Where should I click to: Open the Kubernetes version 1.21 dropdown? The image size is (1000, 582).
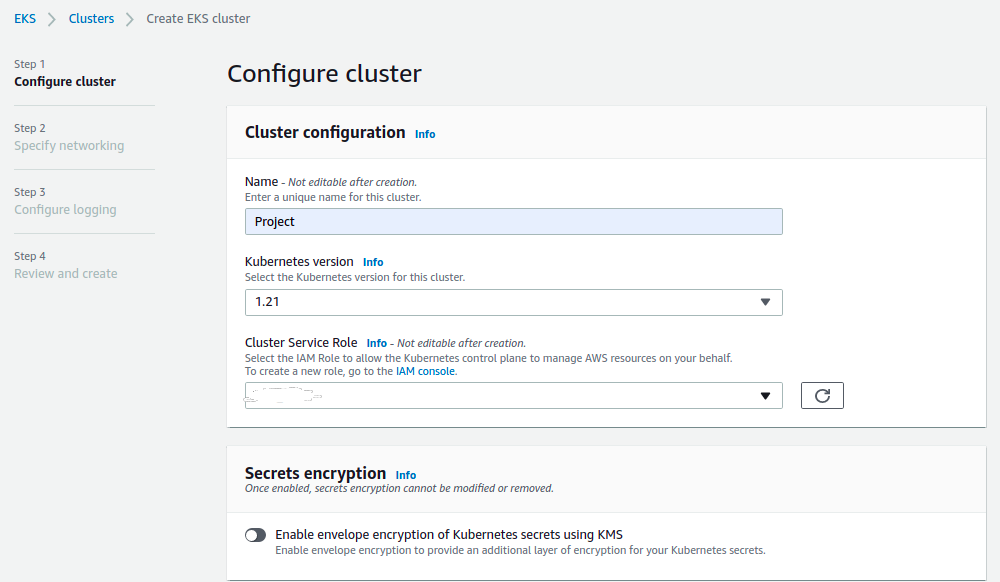(513, 302)
